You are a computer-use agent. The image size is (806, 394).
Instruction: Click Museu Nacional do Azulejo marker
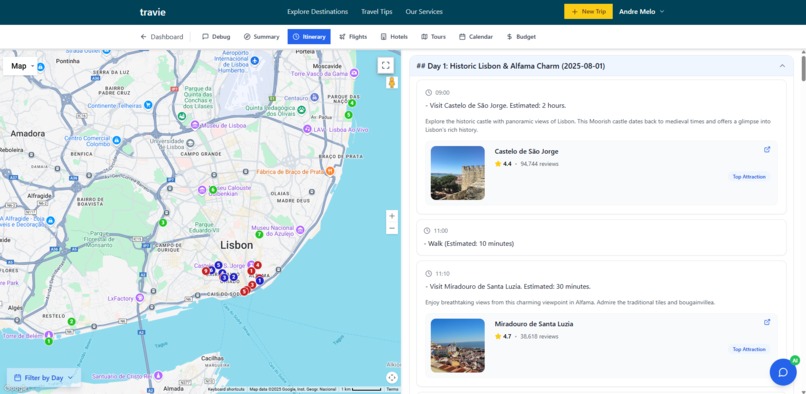300,230
